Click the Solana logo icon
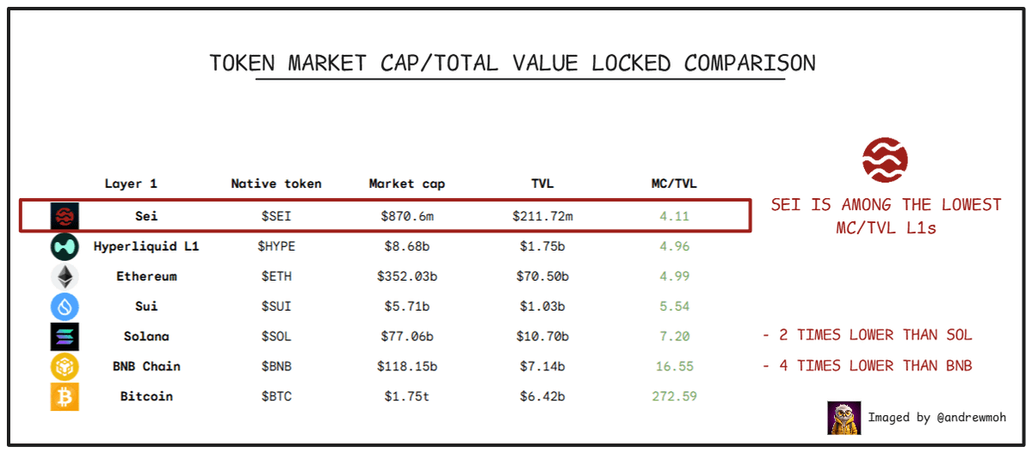The height and width of the screenshot is (453, 1032). click(64, 336)
